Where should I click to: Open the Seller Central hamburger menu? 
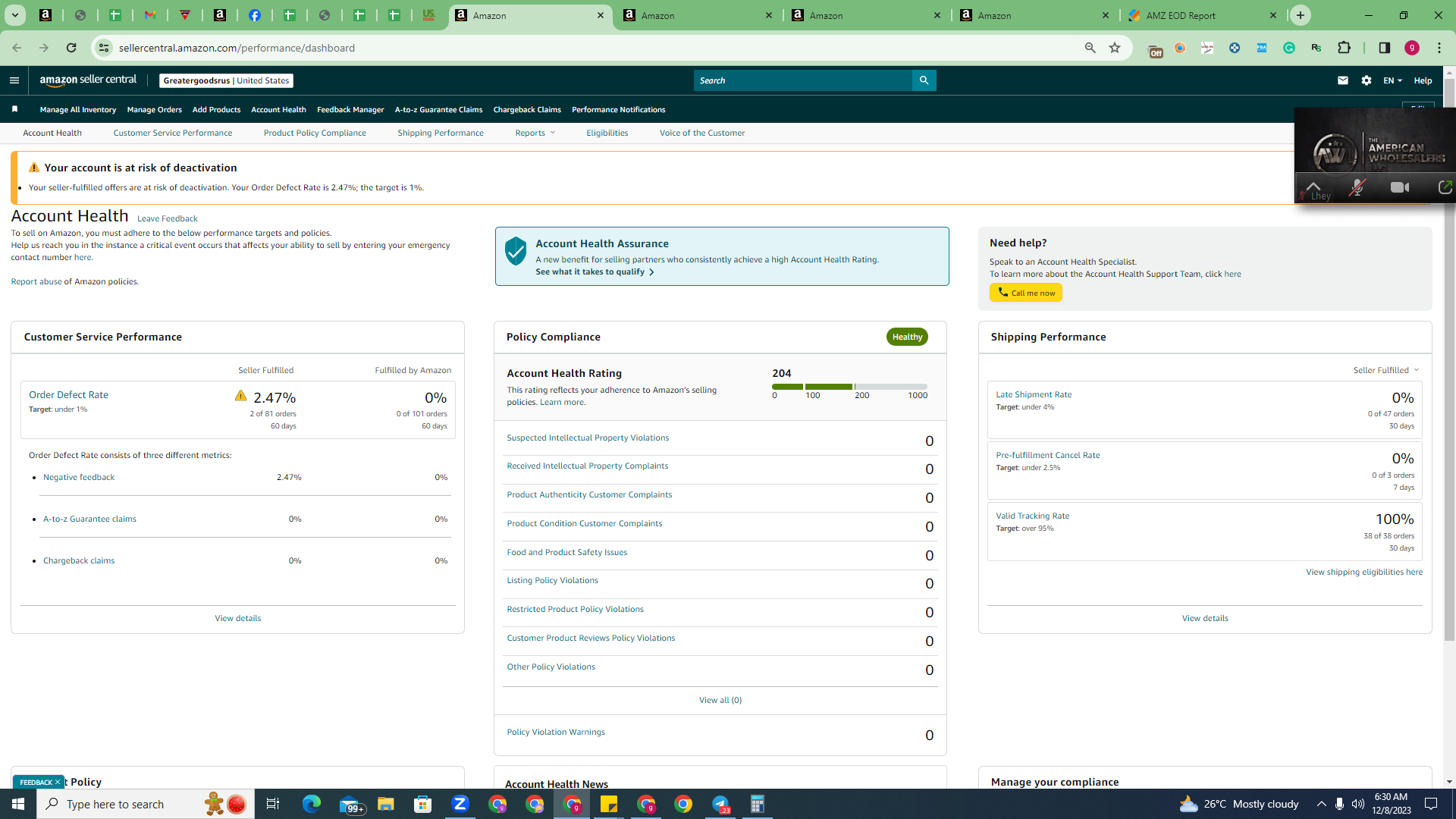14,80
